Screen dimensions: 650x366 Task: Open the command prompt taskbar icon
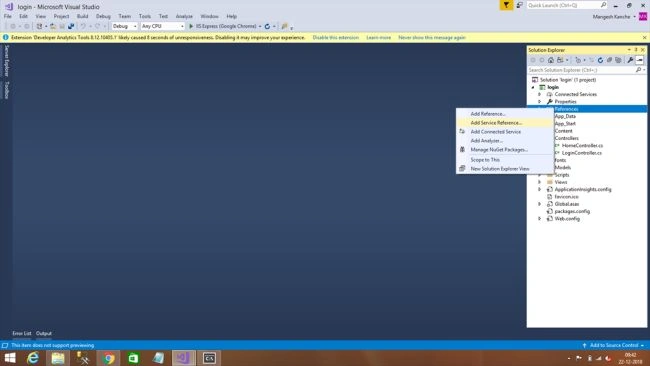click(209, 358)
